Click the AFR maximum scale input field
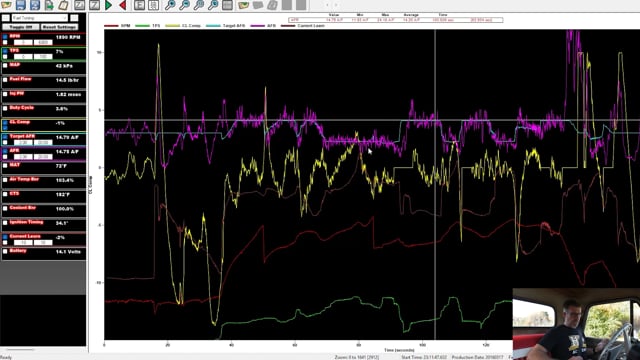640x360 pixels. tap(43, 157)
